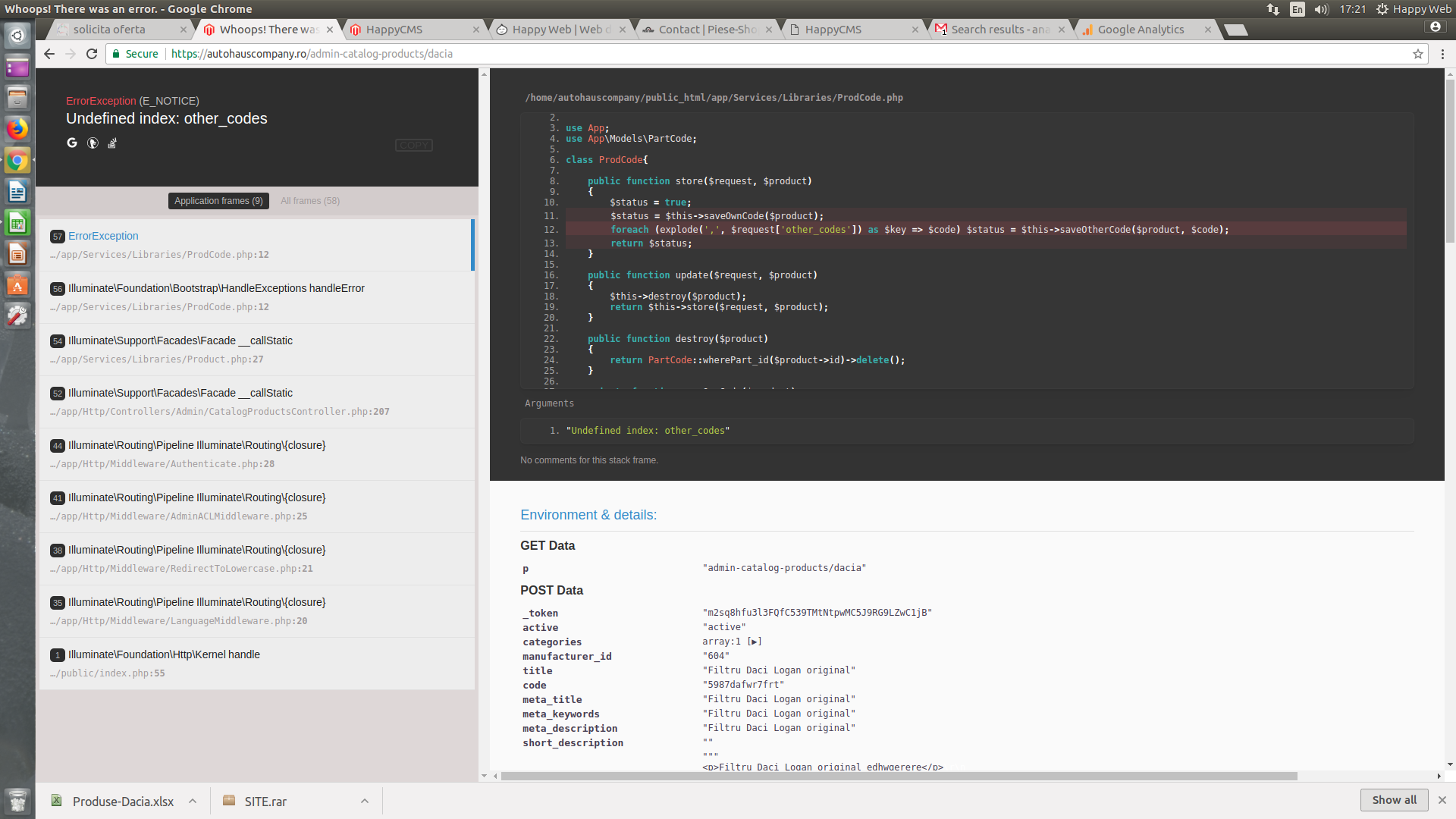Viewport: 1456px width, 819px height.
Task: Expand the categories array value
Action: pos(755,642)
